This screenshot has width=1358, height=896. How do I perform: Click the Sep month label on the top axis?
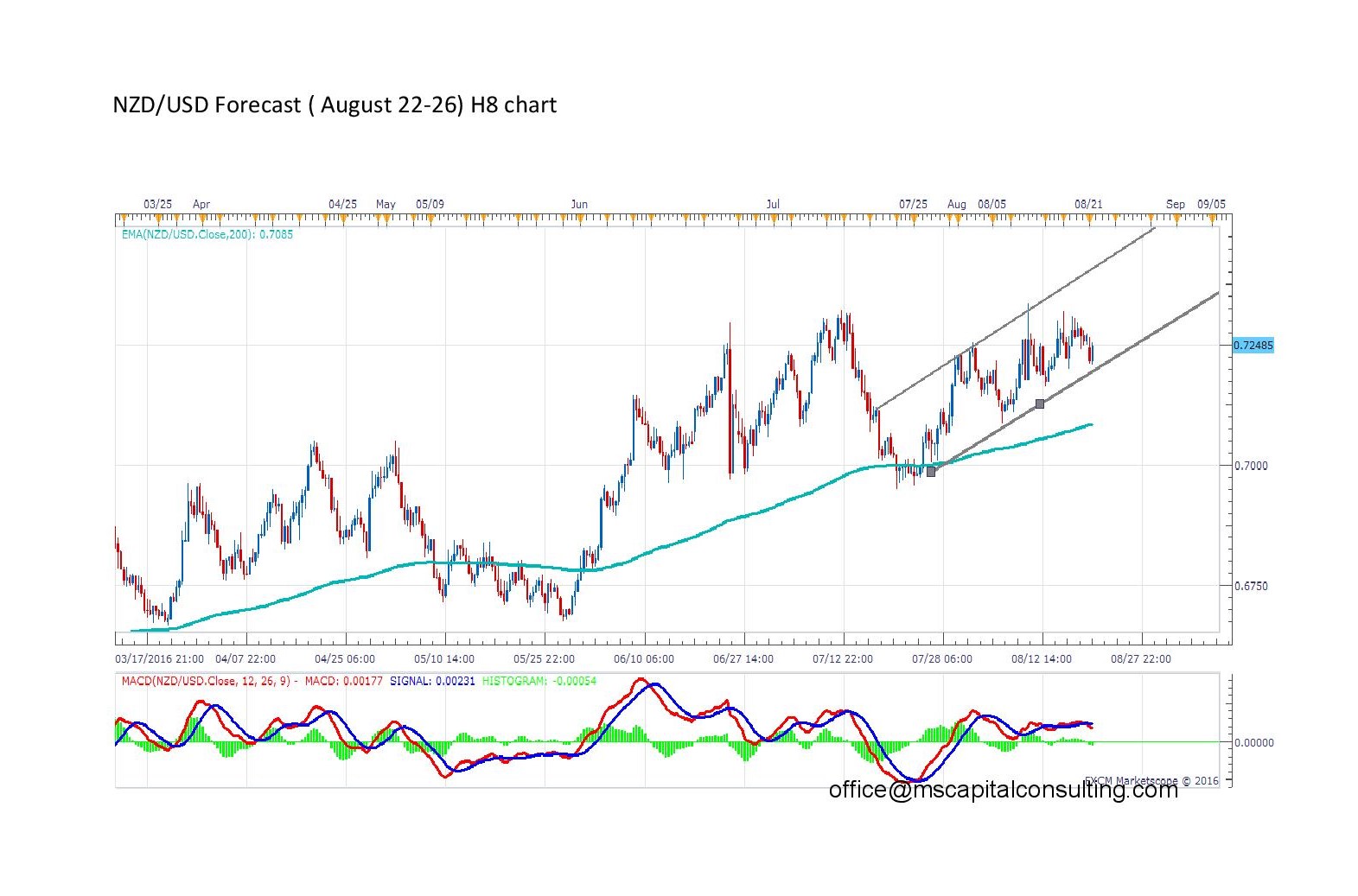pyautogui.click(x=1176, y=204)
